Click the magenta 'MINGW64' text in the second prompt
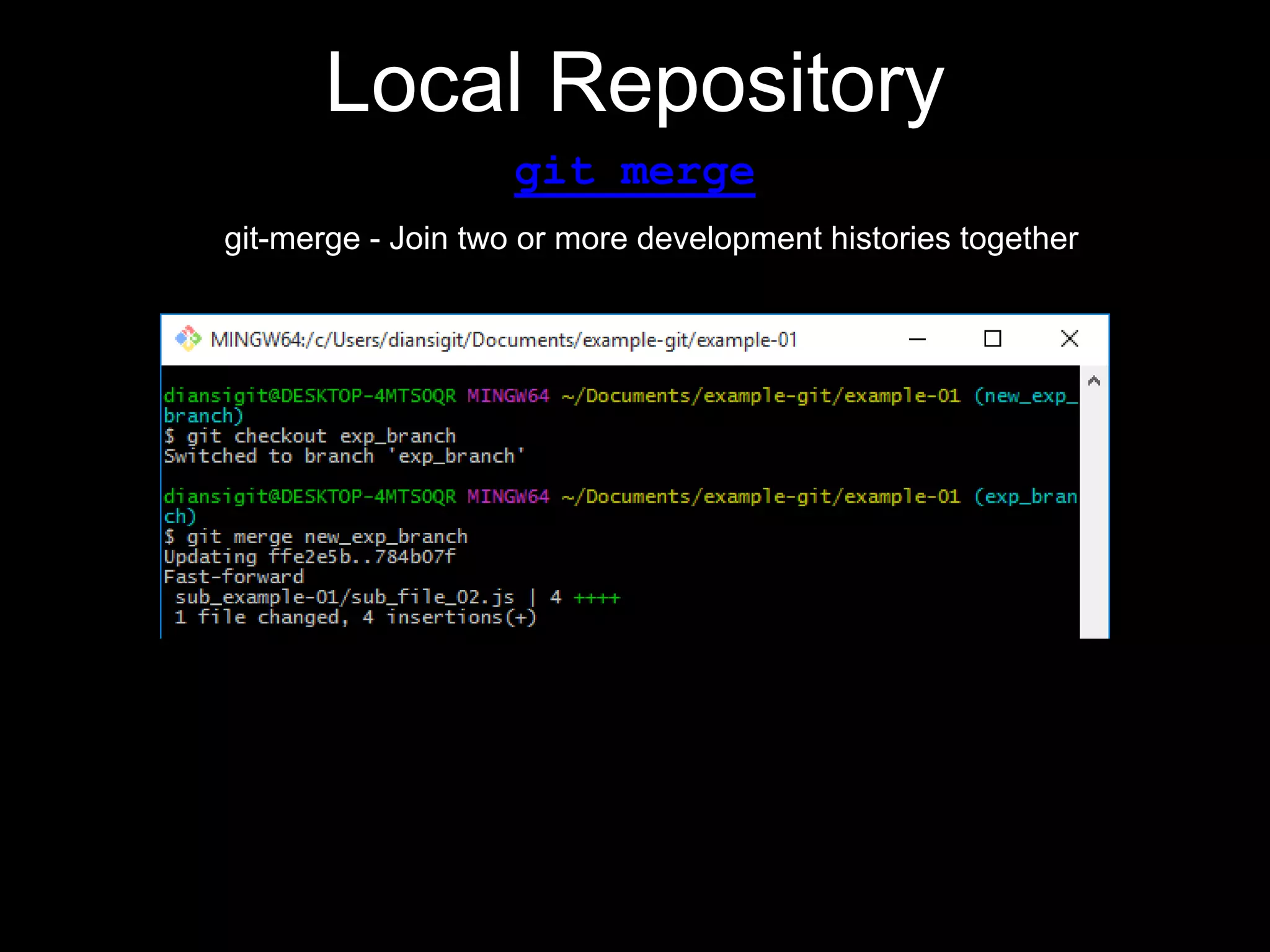The width and height of the screenshot is (1270, 952). tap(508, 496)
